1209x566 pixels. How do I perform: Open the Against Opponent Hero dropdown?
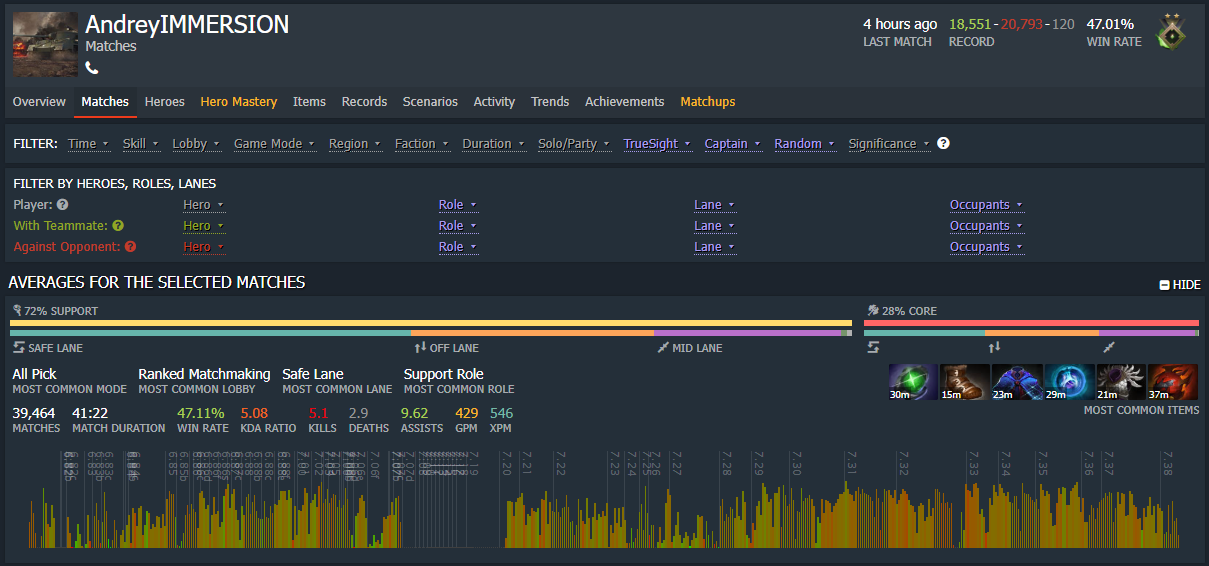203,247
